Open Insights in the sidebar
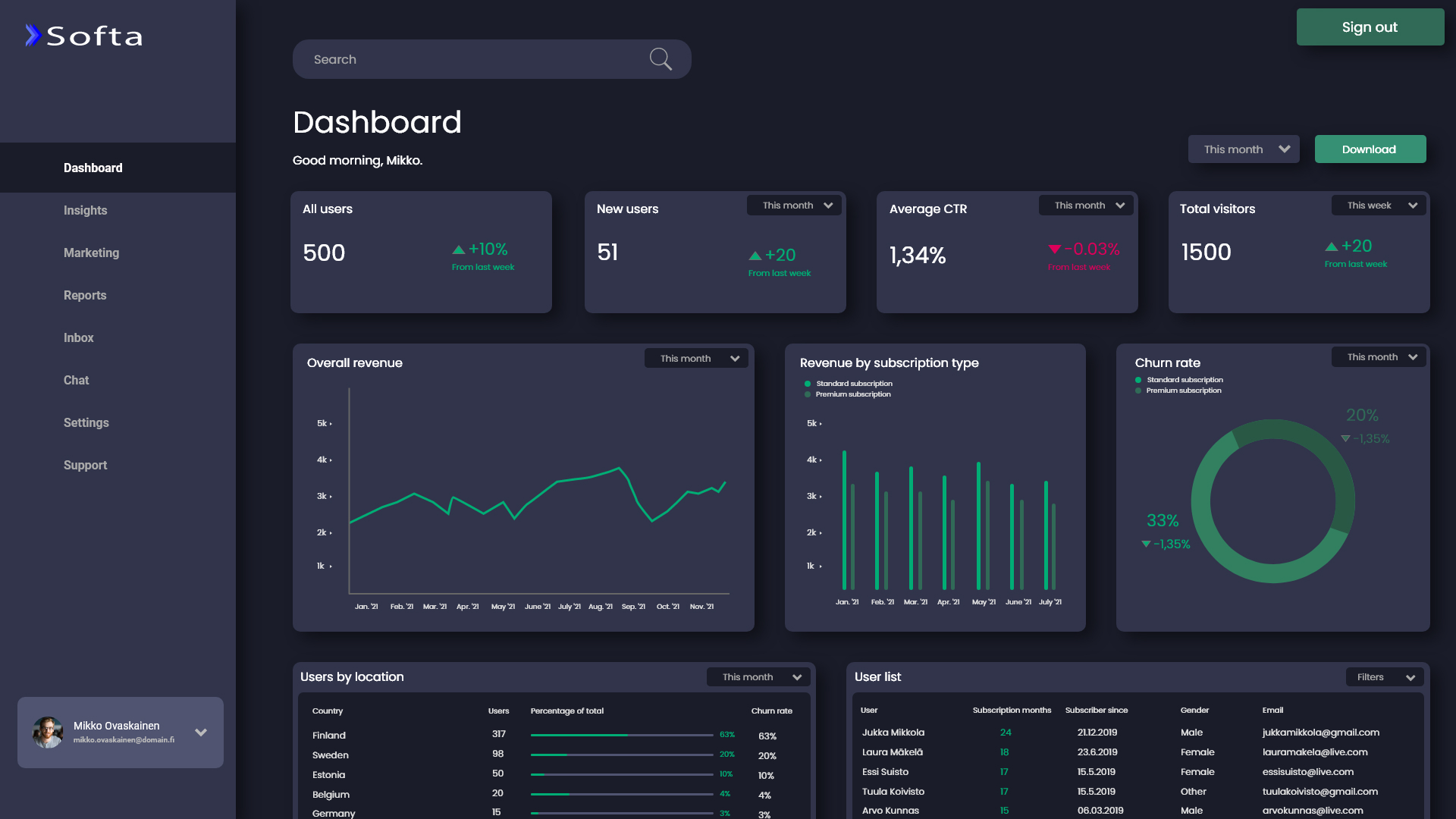 point(85,210)
